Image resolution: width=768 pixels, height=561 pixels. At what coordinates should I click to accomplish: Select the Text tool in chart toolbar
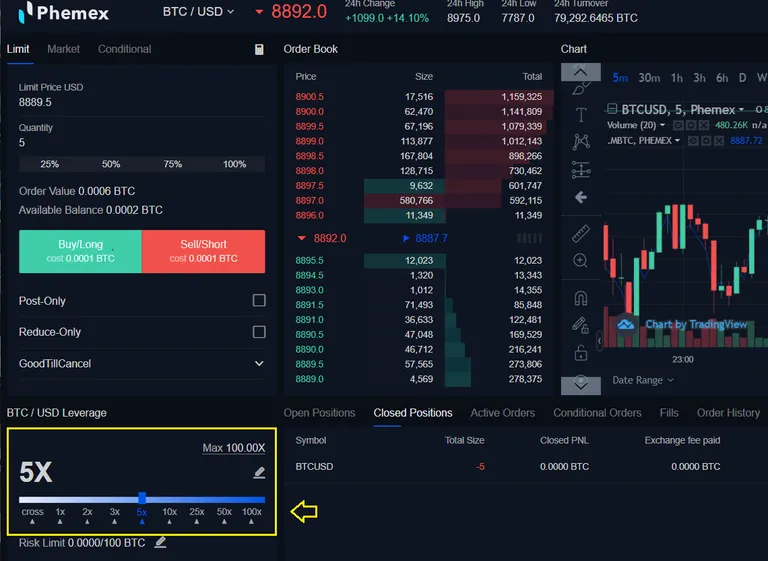[580, 115]
